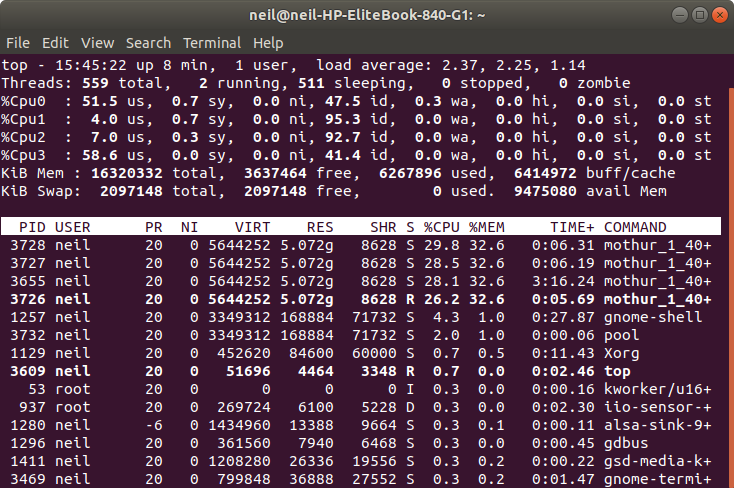The width and height of the screenshot is (734, 488).
Task: Open the File menu
Action: pyautogui.click(x=18, y=43)
